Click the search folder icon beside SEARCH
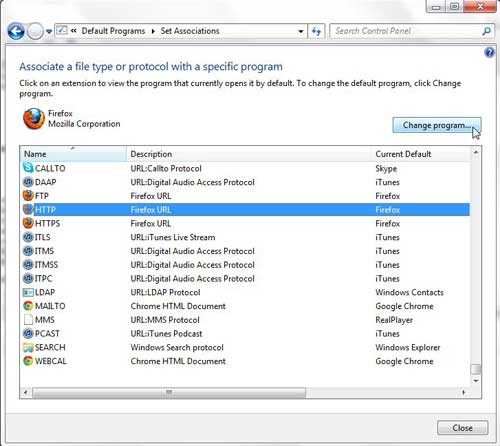Viewport: 500px width, 446px height. [28, 347]
